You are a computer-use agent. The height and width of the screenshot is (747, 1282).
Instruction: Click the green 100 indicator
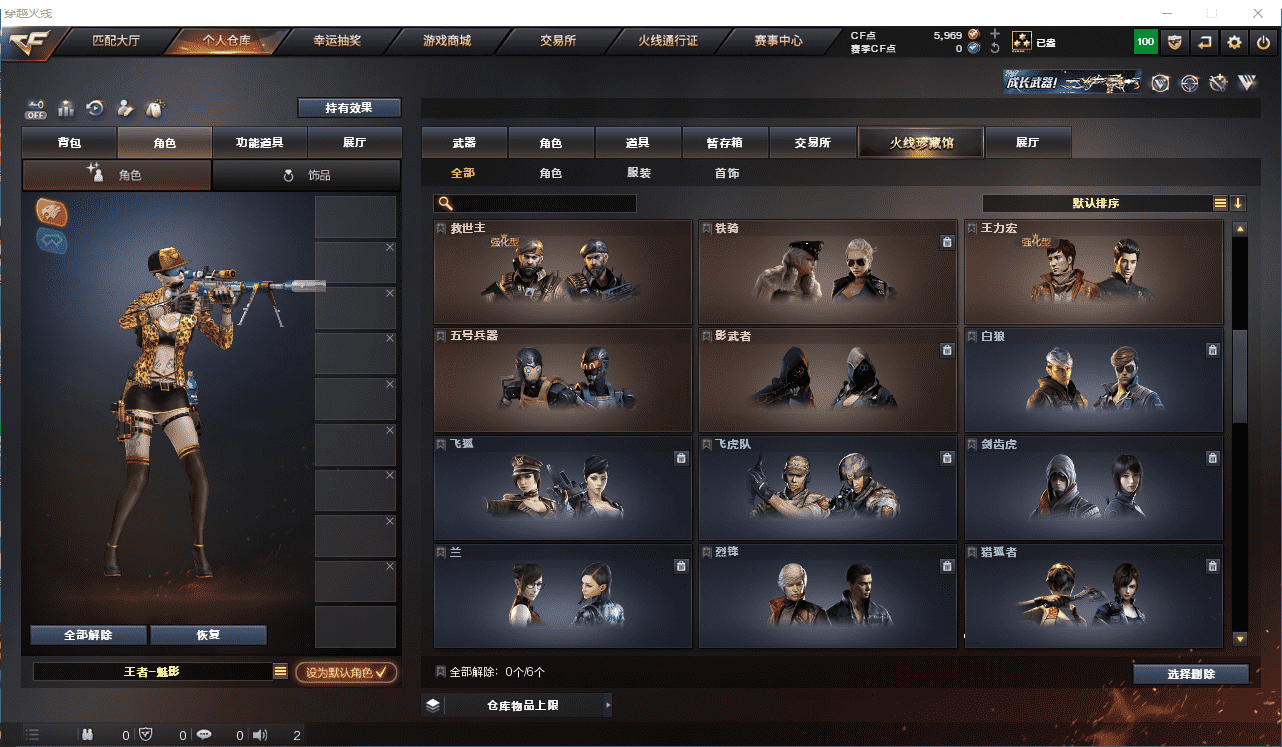coord(1146,42)
